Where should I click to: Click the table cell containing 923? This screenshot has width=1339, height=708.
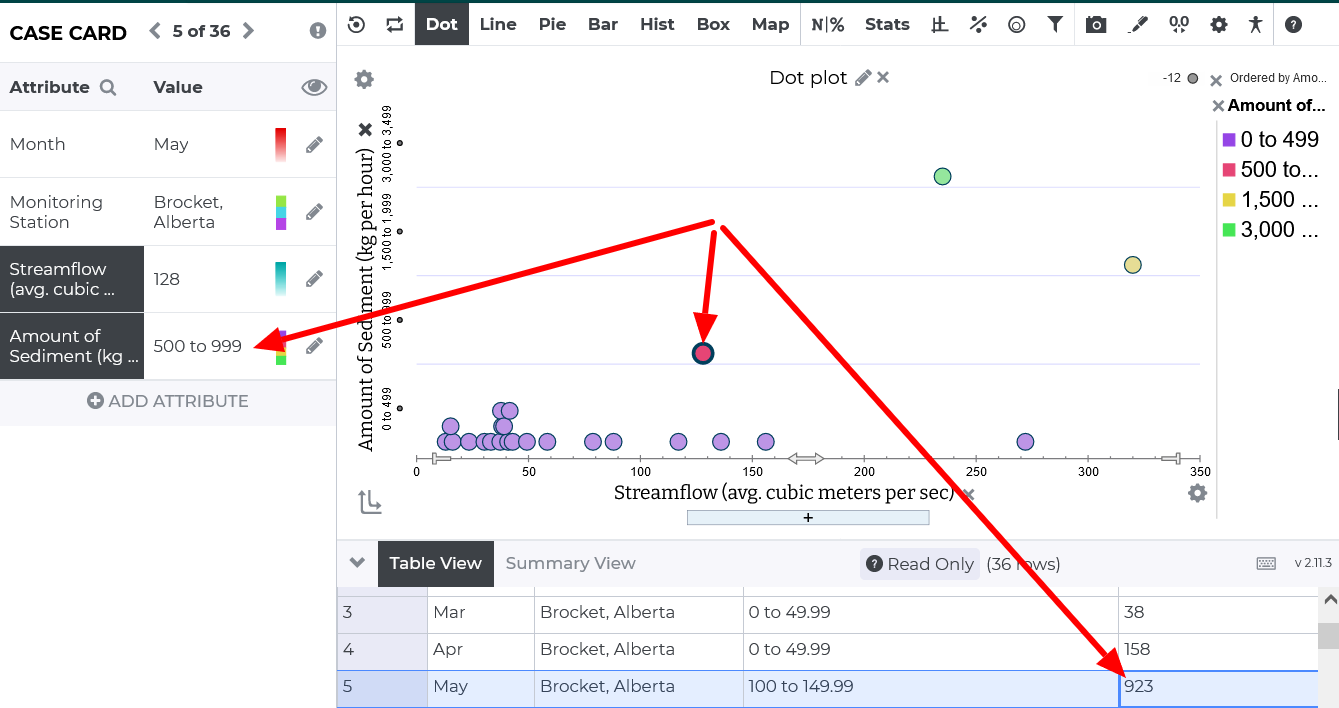[1218, 687]
